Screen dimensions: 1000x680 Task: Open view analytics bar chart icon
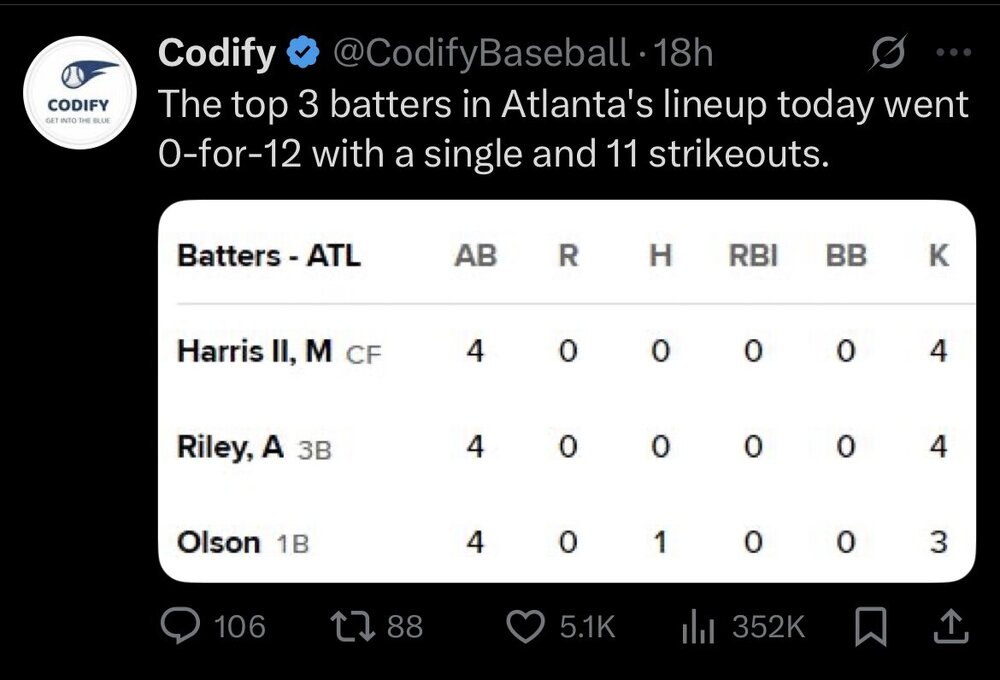click(696, 627)
